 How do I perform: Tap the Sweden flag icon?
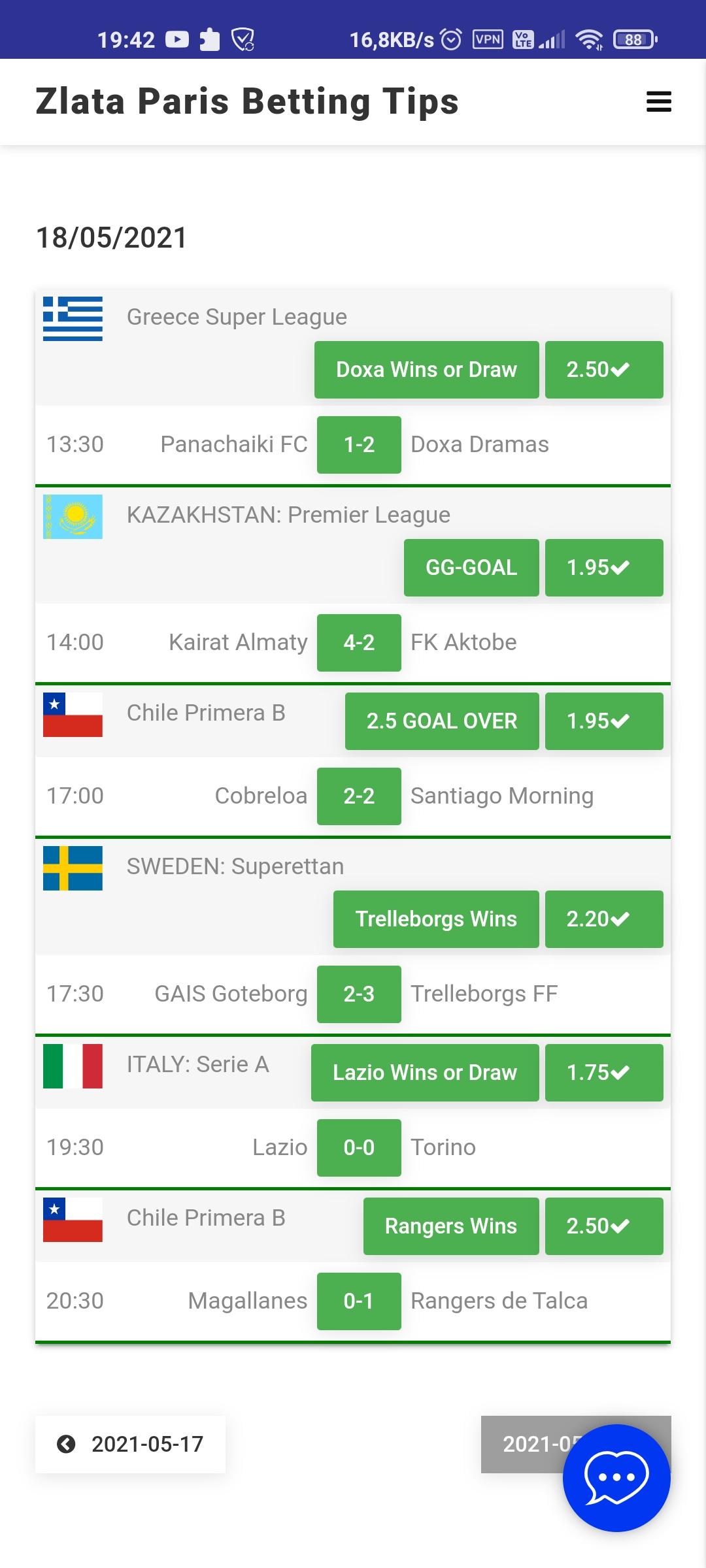pos(73,868)
